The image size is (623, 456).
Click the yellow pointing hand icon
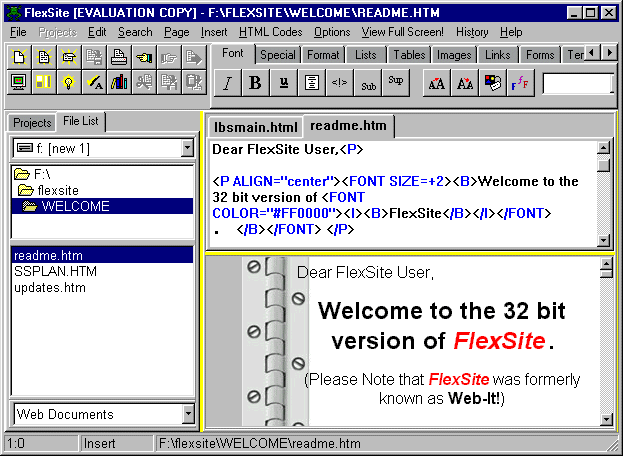[143, 57]
